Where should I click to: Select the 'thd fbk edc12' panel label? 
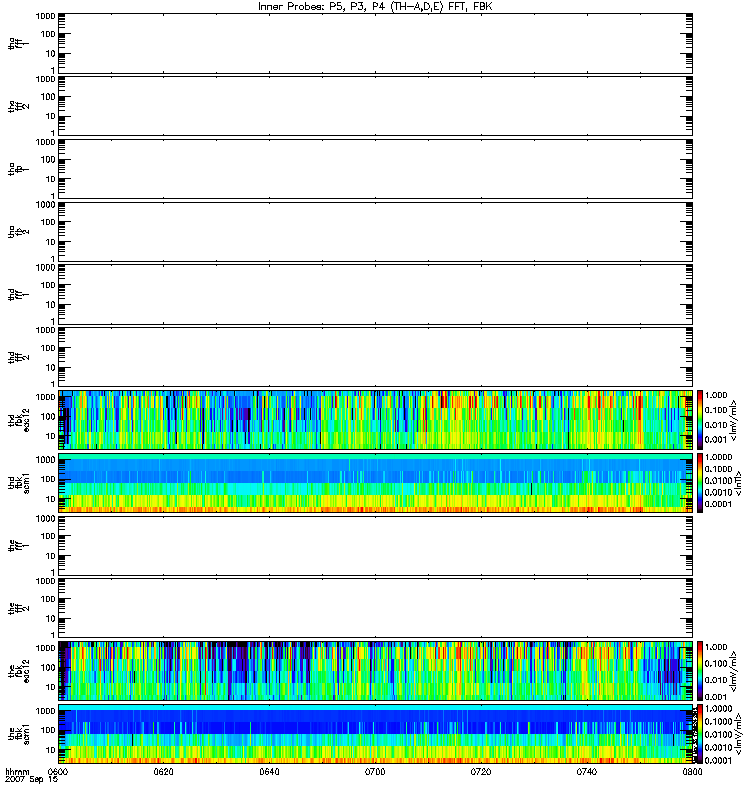[x=19, y=420]
